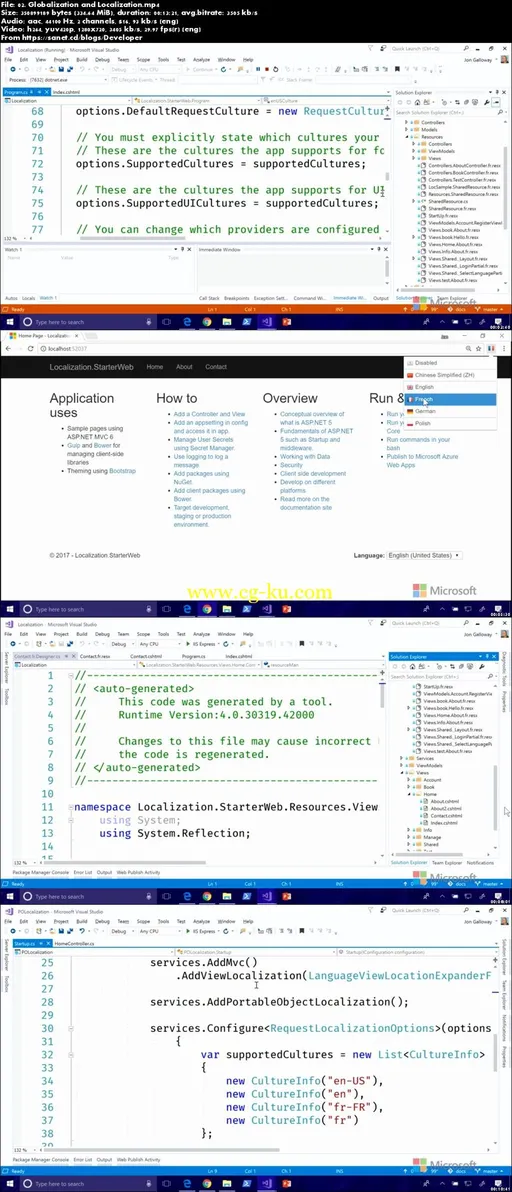Click the Home Page browser tab
Image resolution: width=512 pixels, height=1192 pixels.
click(43, 335)
